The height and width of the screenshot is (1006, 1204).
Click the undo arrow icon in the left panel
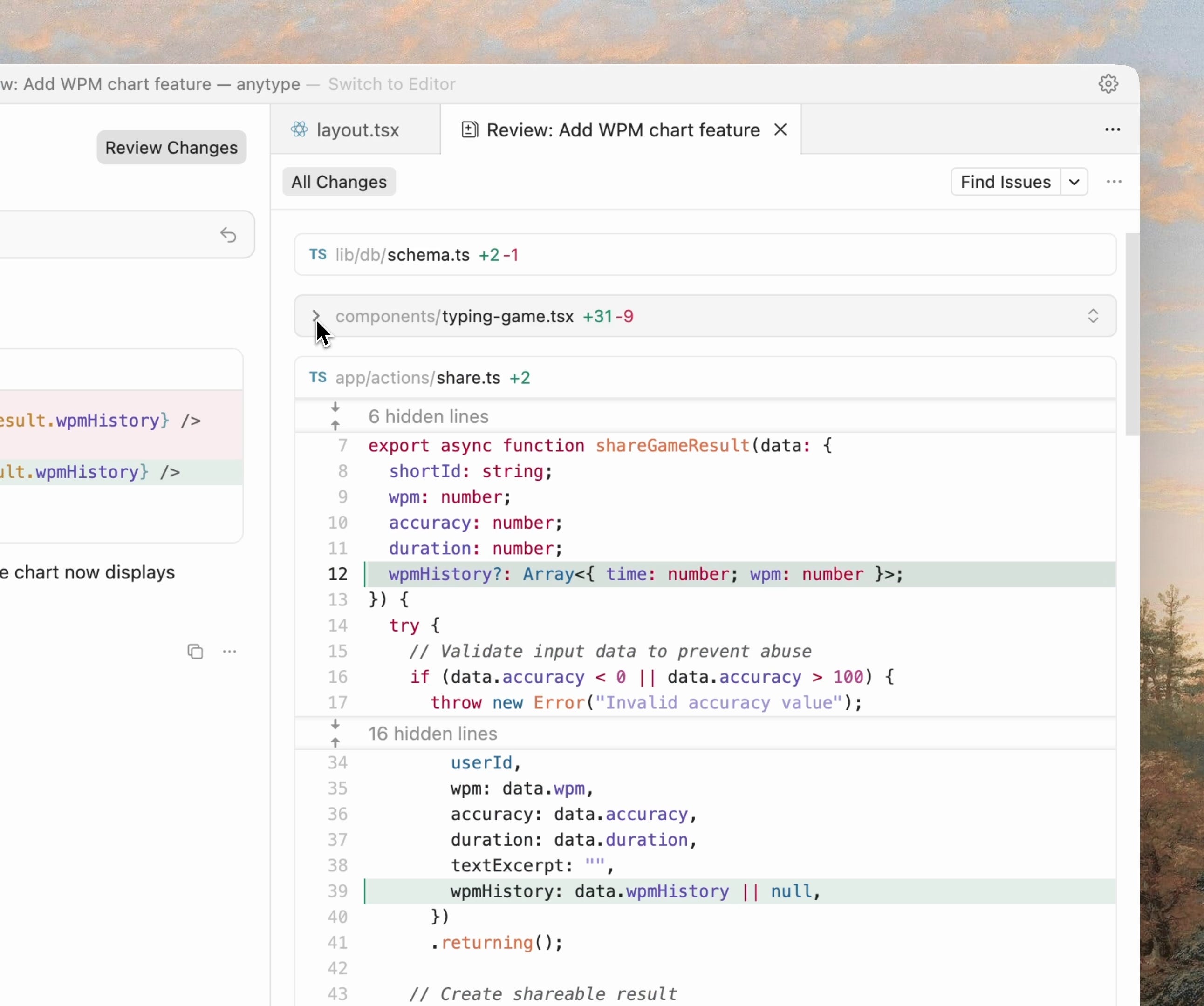point(228,235)
